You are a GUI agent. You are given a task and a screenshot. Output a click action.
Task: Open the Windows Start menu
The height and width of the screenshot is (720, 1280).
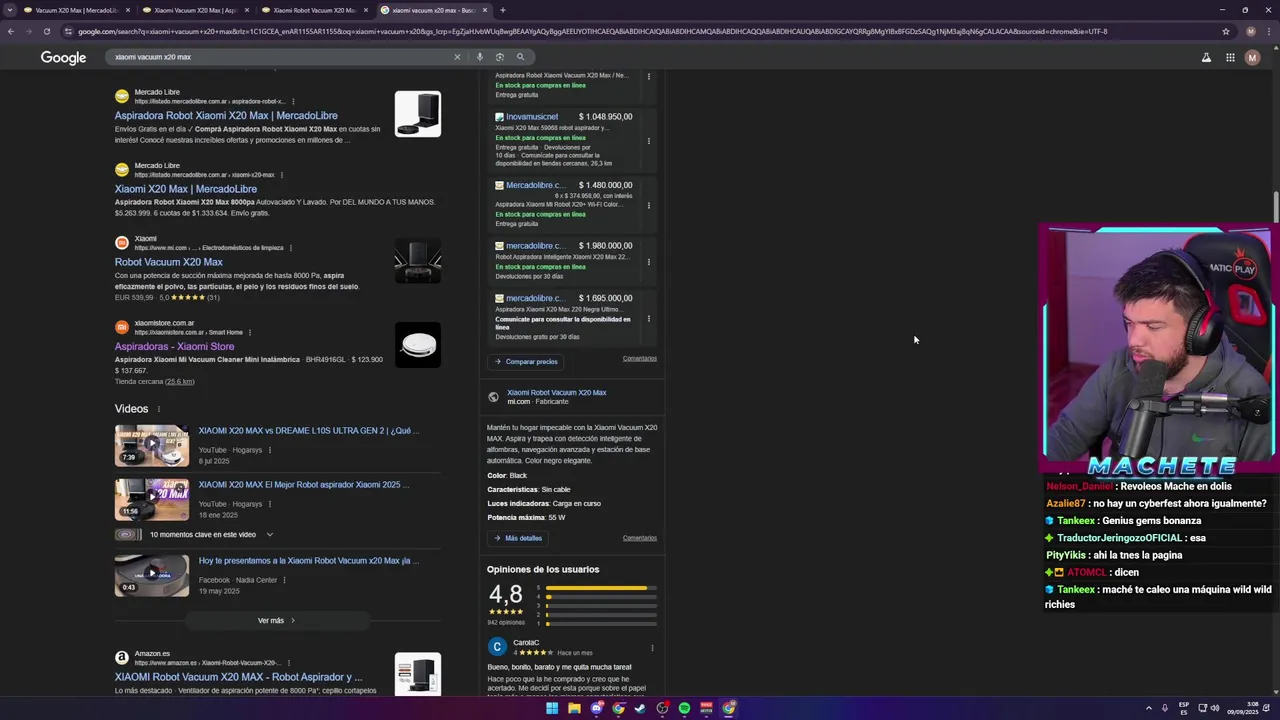(x=551, y=708)
